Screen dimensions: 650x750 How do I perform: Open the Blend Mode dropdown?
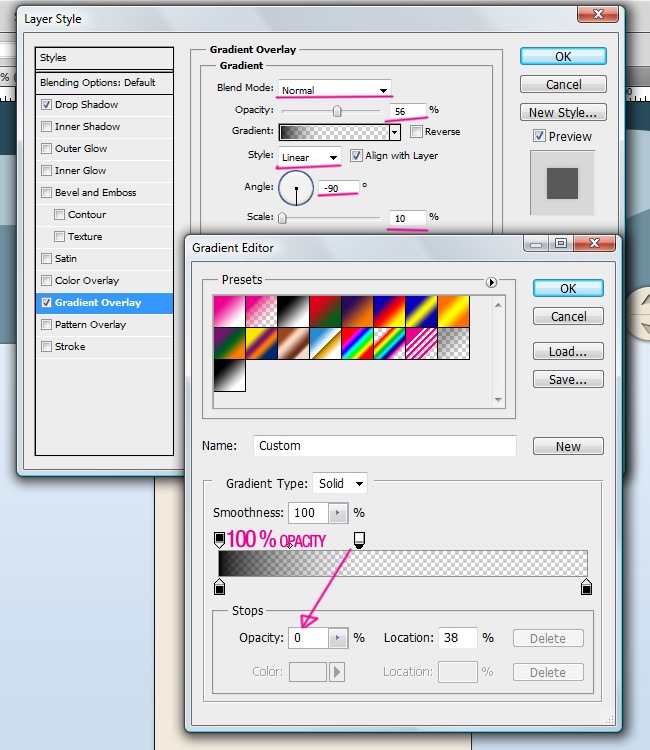click(x=334, y=89)
